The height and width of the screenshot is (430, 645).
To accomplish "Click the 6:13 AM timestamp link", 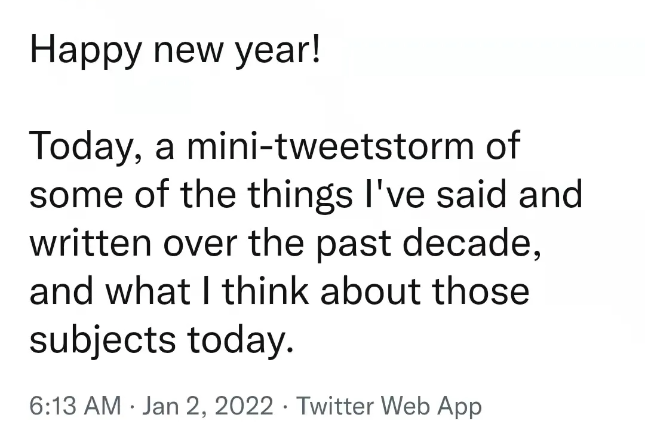I will click(x=75, y=405).
